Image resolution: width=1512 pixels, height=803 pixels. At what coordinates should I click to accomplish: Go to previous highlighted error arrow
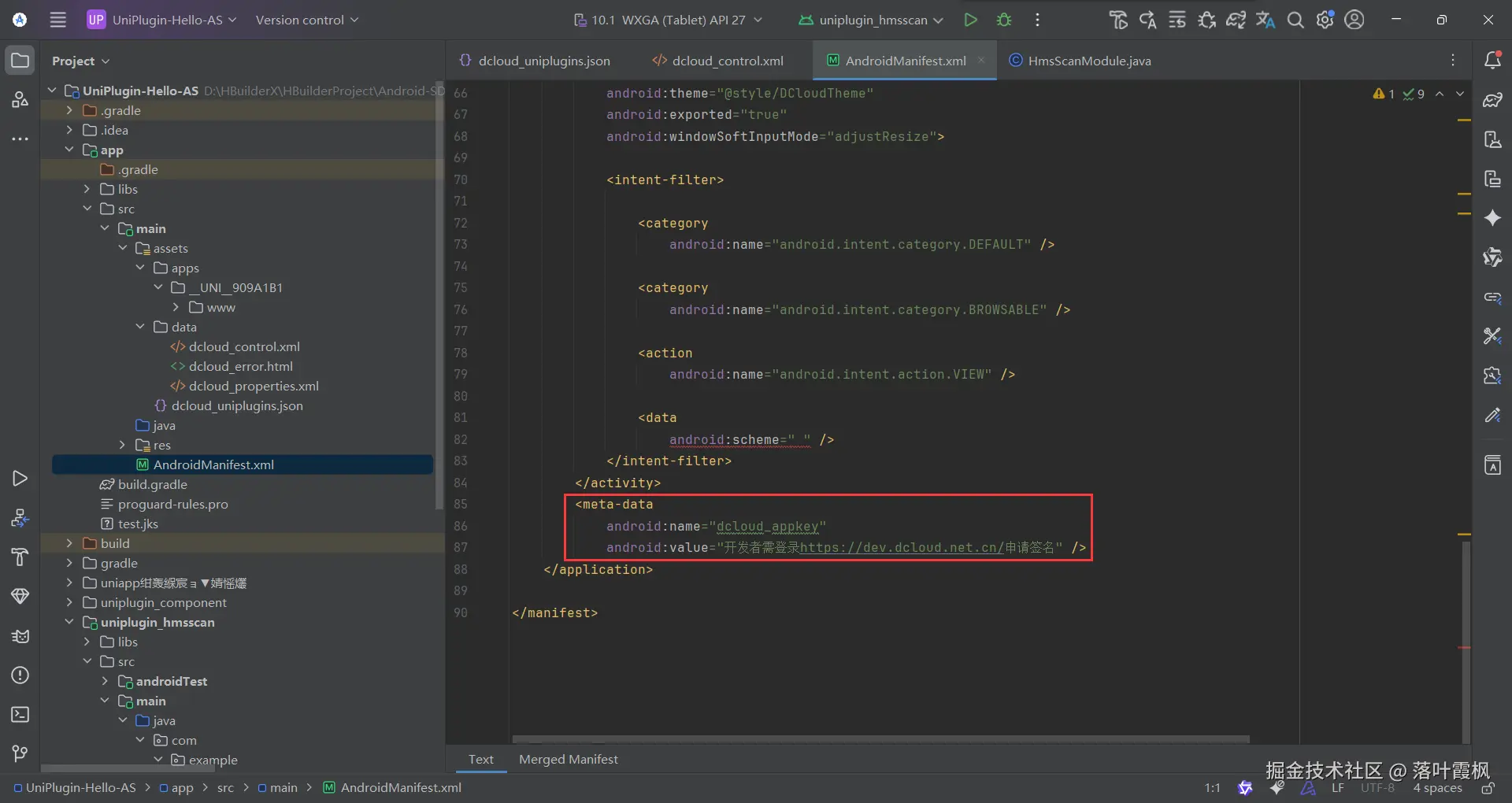tap(1440, 94)
